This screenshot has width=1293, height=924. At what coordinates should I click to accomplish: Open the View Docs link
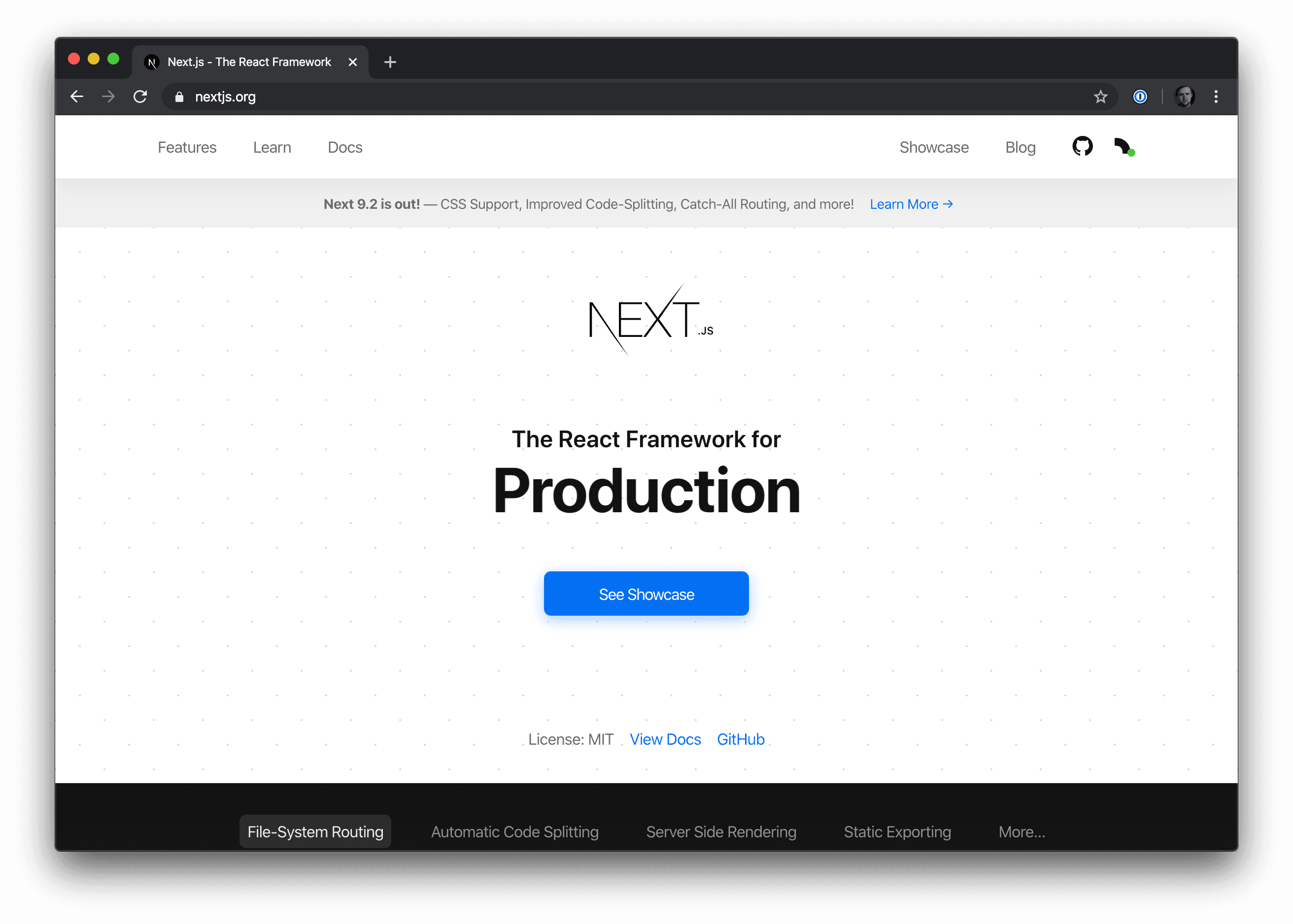click(x=665, y=739)
